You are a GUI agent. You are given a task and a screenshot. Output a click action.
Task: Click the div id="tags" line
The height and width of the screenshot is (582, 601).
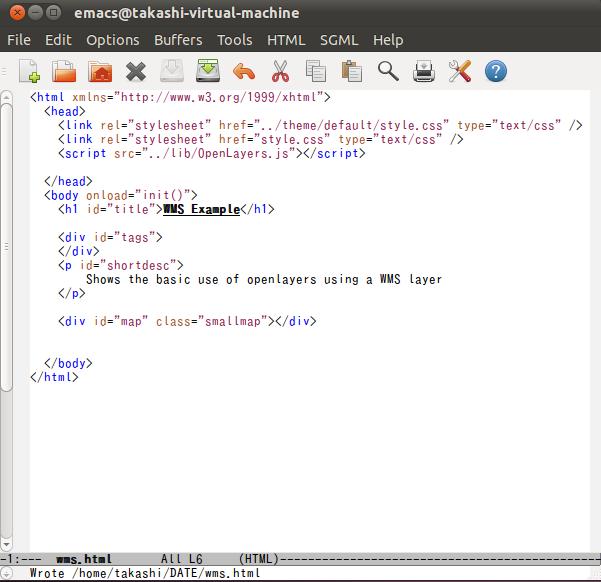coord(110,237)
